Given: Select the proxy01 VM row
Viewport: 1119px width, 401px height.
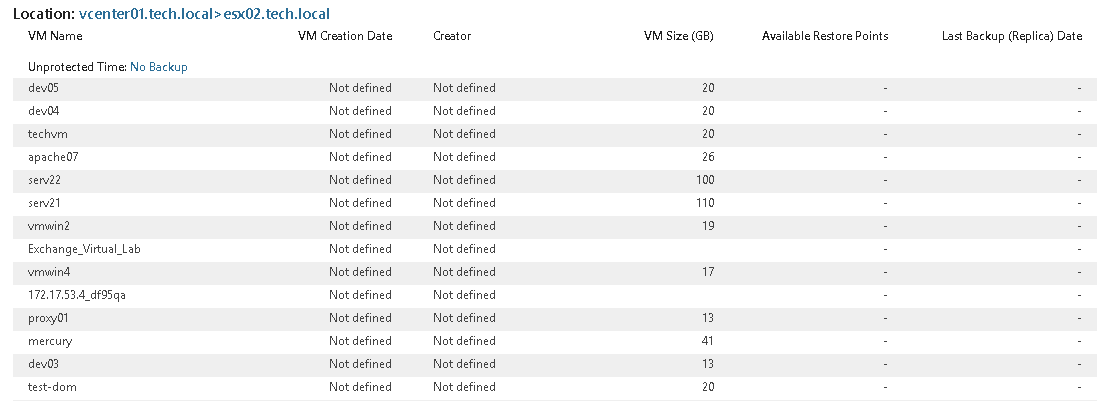Looking at the screenshot, I should (48, 318).
